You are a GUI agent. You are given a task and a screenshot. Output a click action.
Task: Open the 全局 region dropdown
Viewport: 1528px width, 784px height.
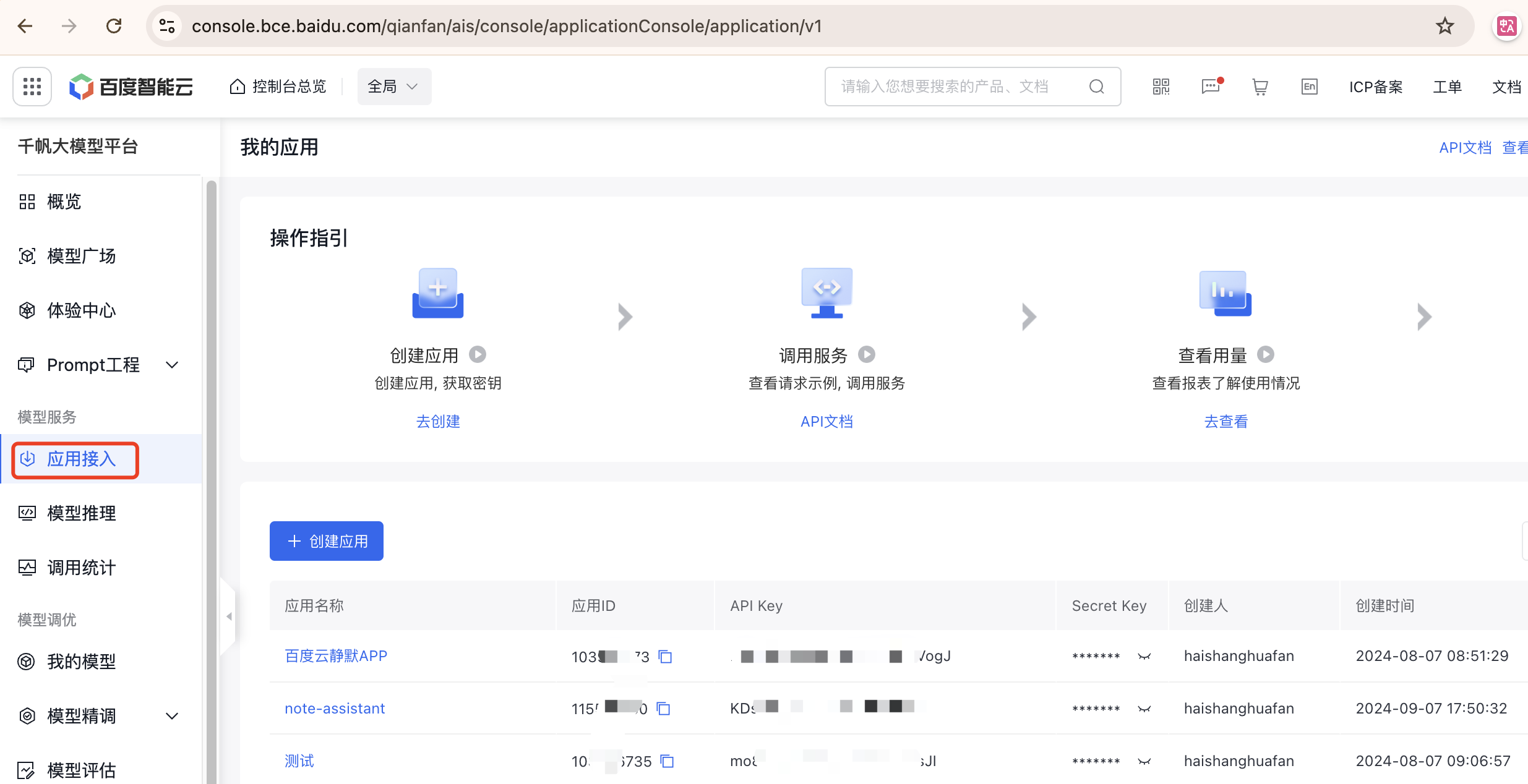(394, 87)
